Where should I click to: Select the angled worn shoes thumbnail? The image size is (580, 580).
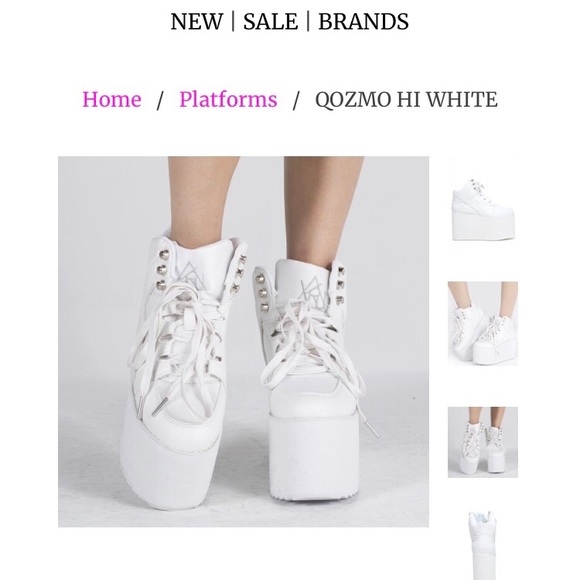tap(483, 324)
